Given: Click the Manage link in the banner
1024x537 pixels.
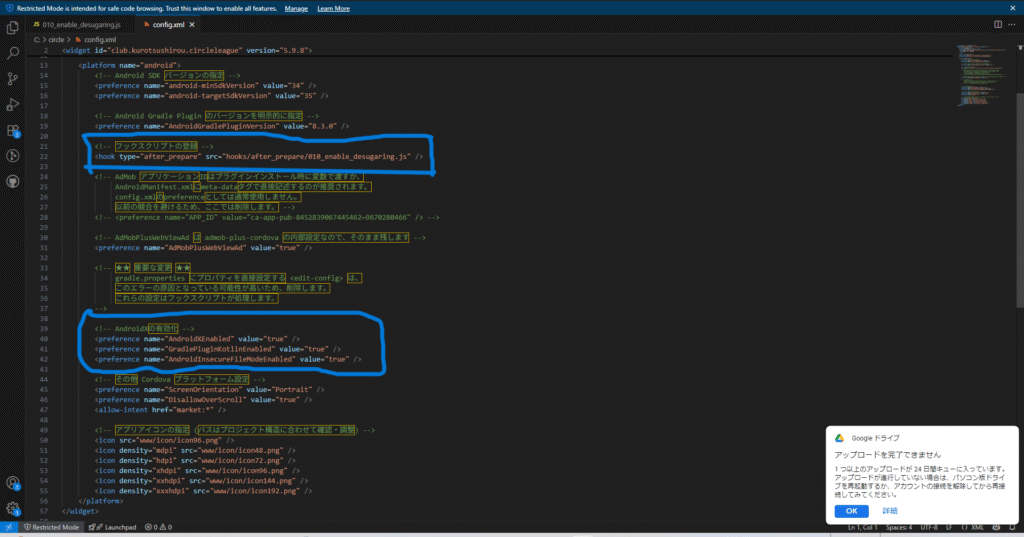Looking at the screenshot, I should (296, 8).
